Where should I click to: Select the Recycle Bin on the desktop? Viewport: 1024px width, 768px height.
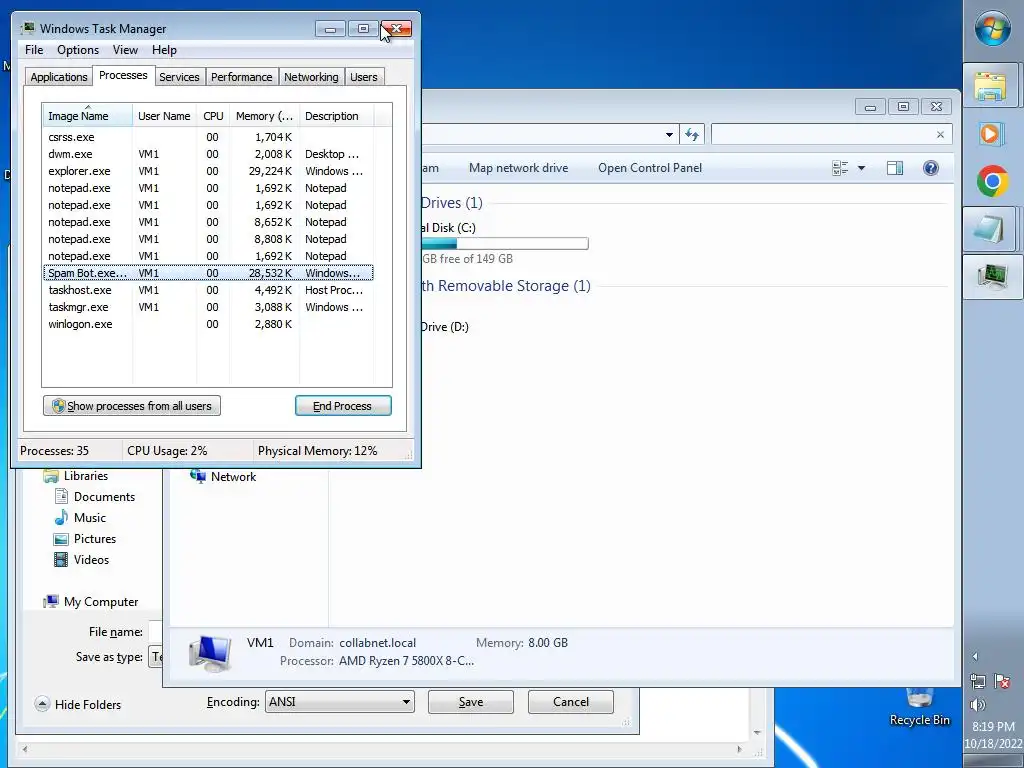pyautogui.click(x=920, y=709)
